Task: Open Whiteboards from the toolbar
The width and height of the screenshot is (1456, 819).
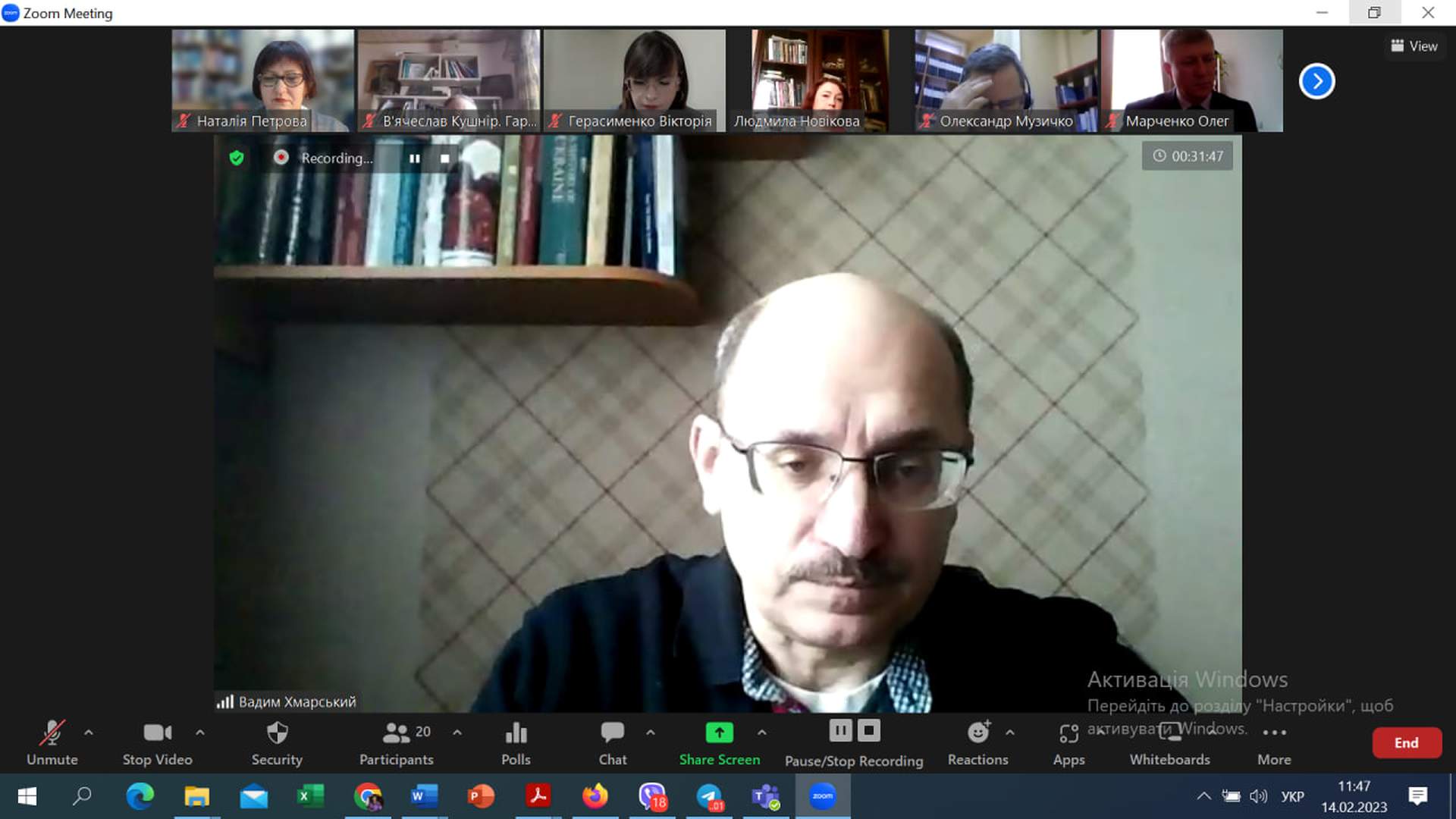Action: pos(1170,742)
